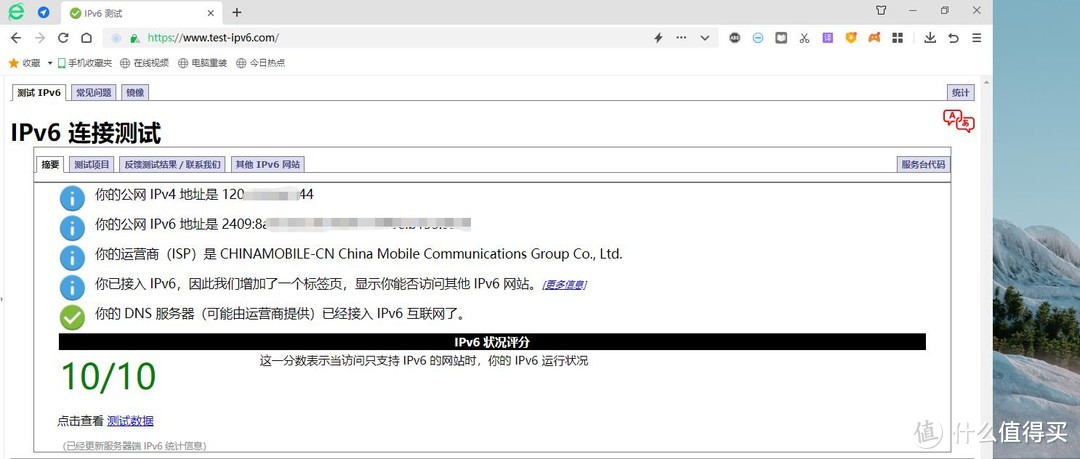Click the green check icon for DNS server
This screenshot has height=459, width=1080.
(x=72, y=317)
